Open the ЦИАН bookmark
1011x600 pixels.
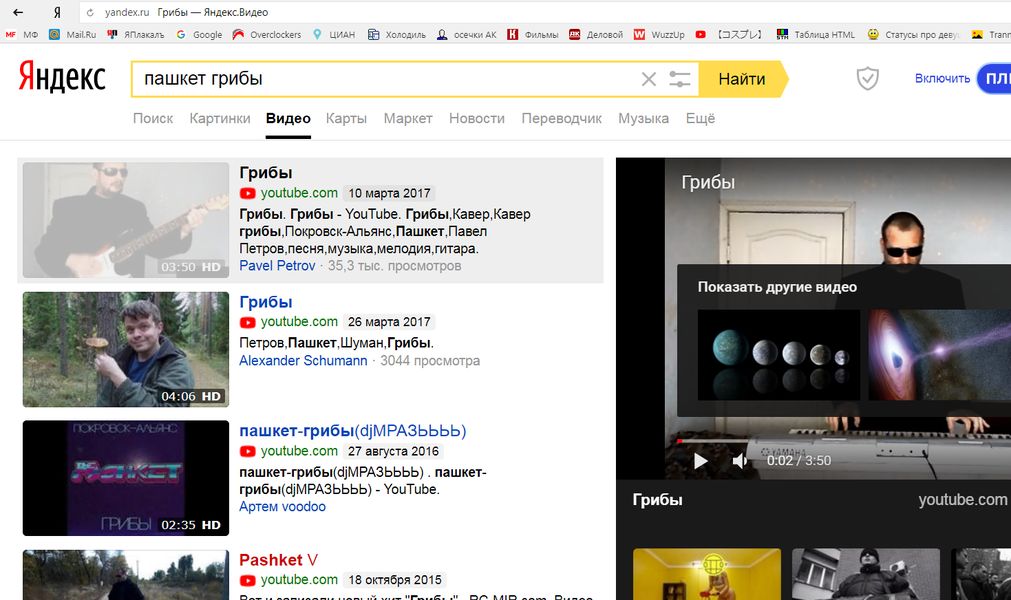pyautogui.click(x=334, y=35)
